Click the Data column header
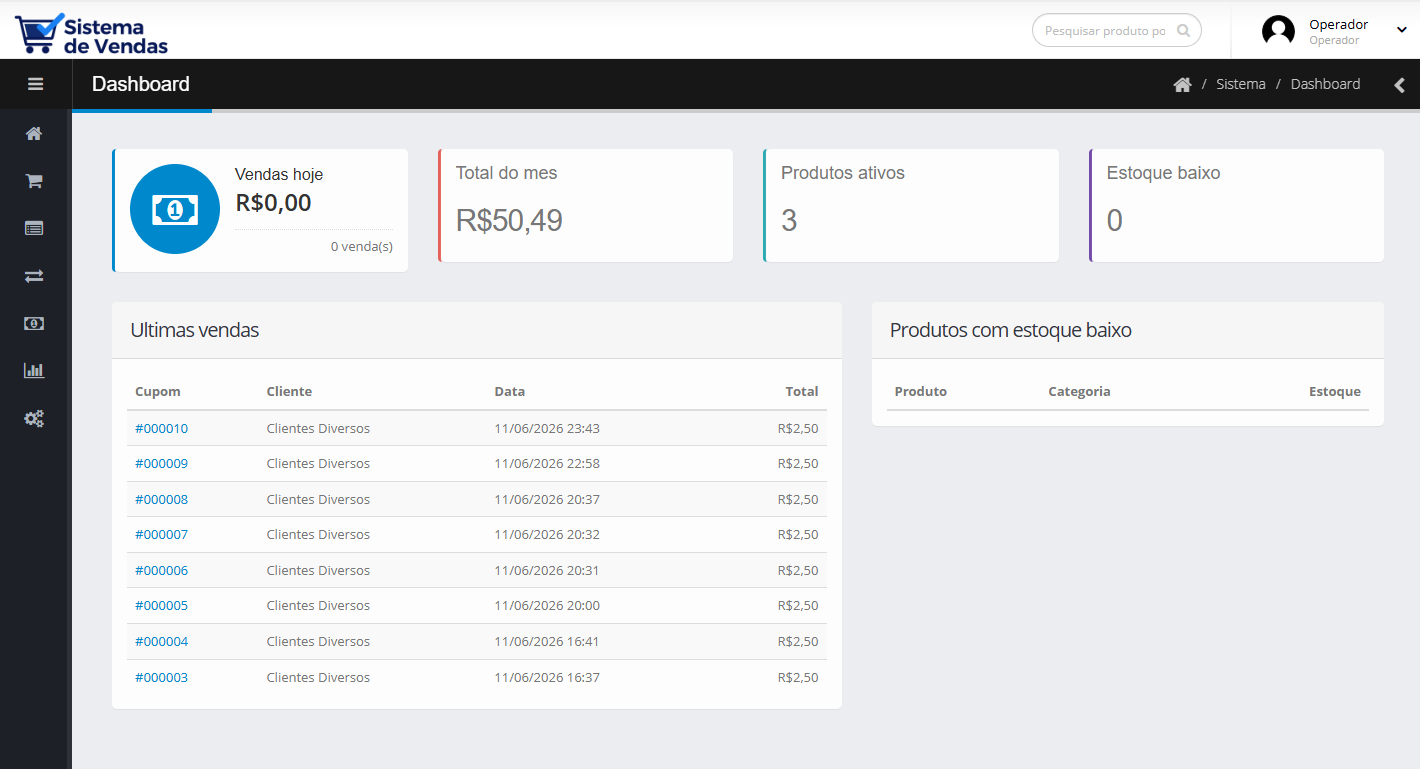Viewport: 1420px width, 769px height. point(510,391)
